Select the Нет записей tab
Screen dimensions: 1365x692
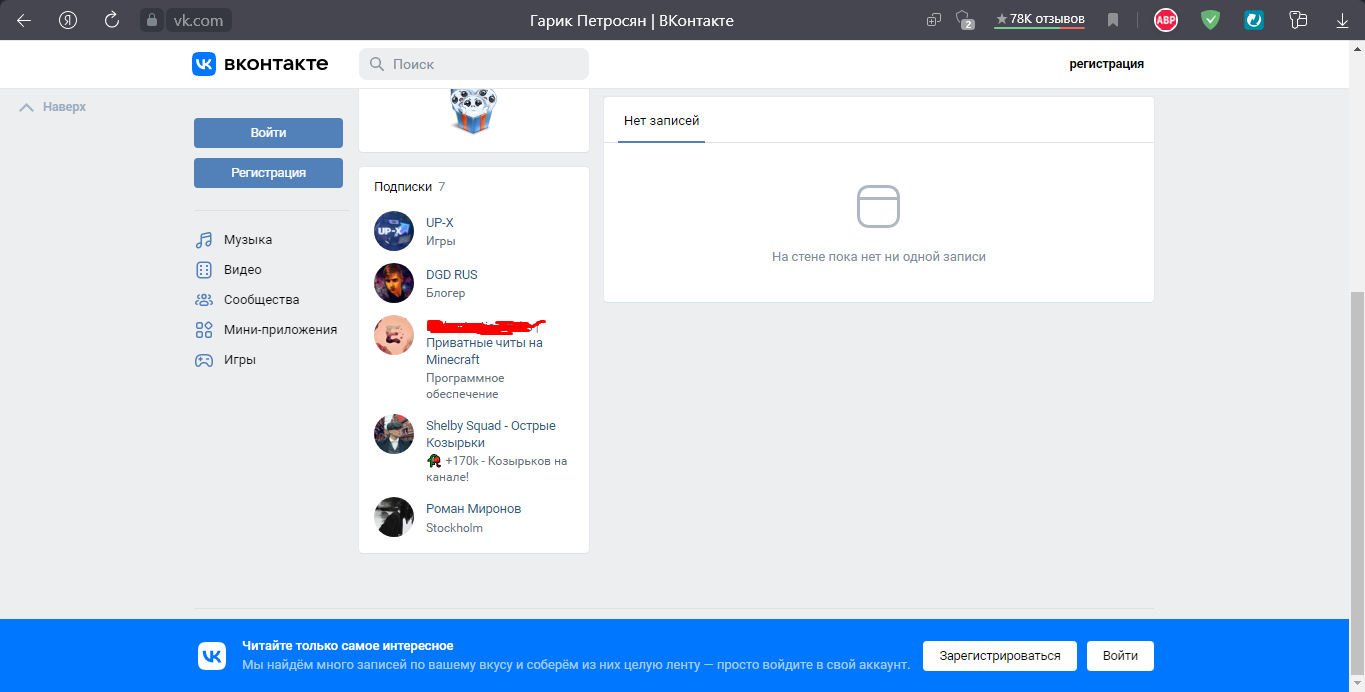(661, 121)
